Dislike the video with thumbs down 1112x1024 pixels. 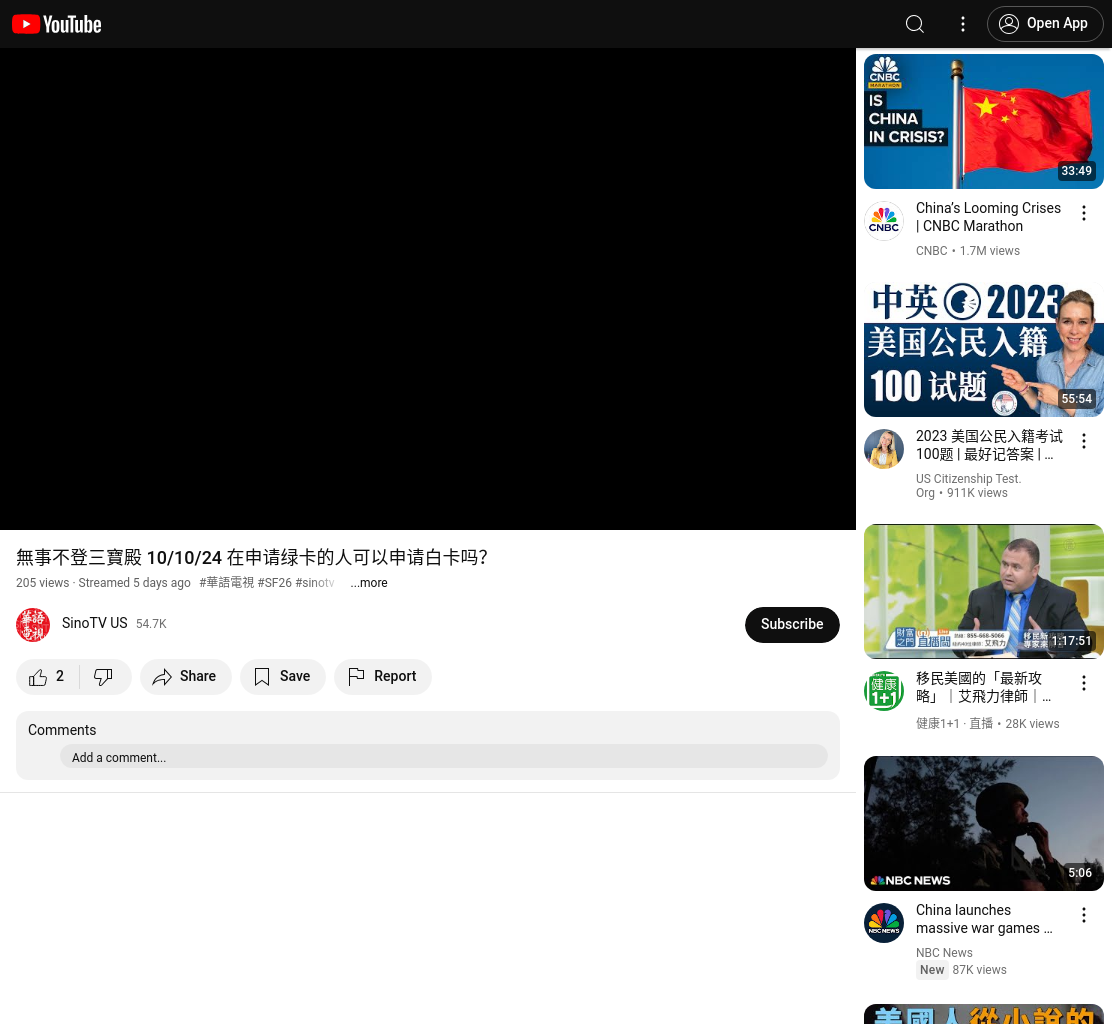click(x=104, y=677)
